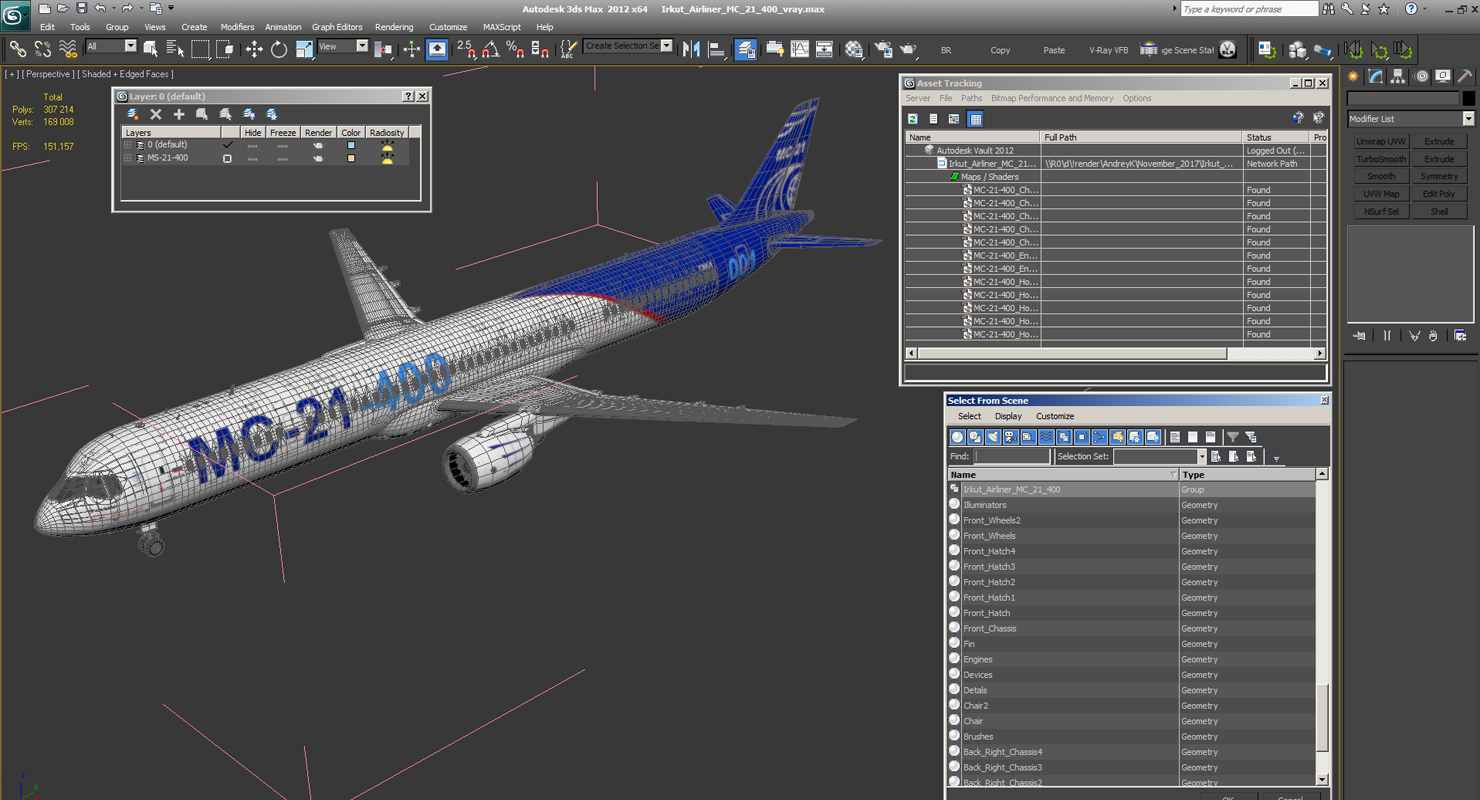
Task: Click the Bind to Space Warp icon
Action: pyautogui.click(x=67, y=49)
